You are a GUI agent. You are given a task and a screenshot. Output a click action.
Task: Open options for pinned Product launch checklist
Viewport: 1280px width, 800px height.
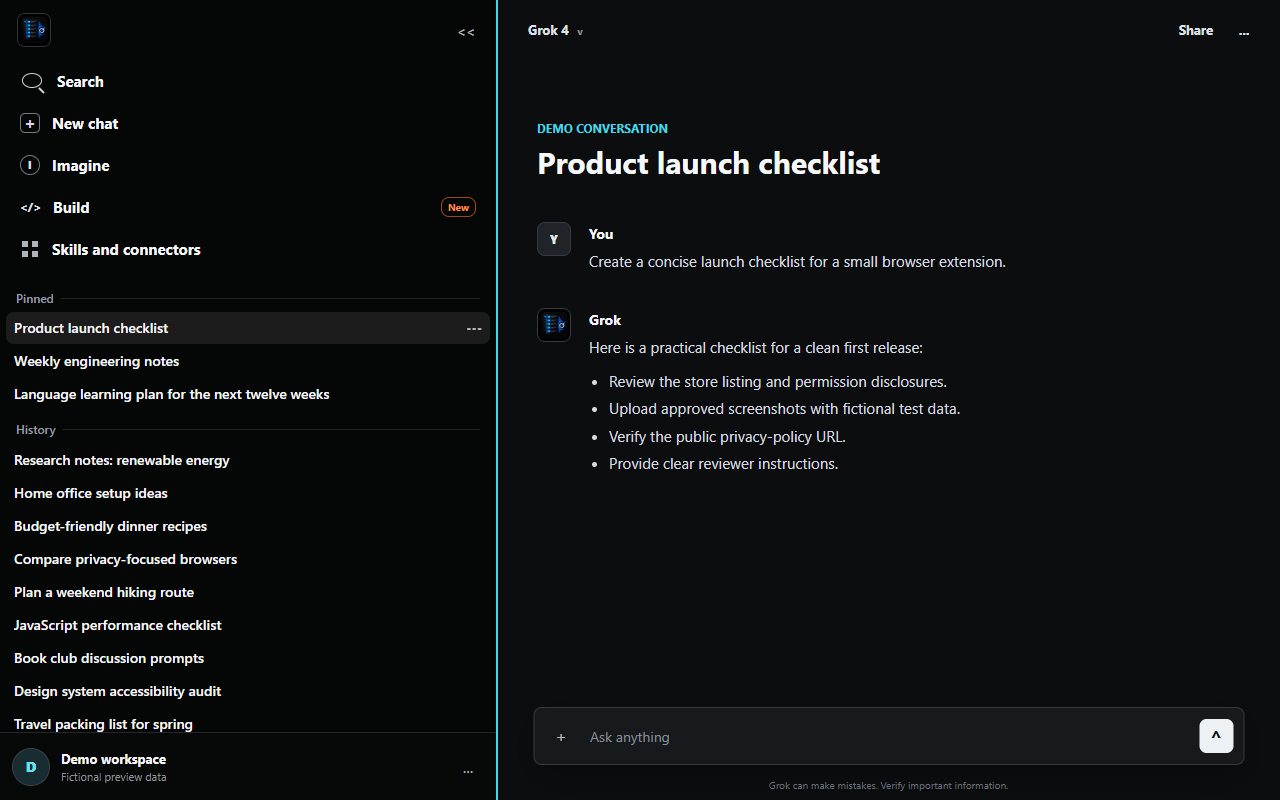[474, 329]
